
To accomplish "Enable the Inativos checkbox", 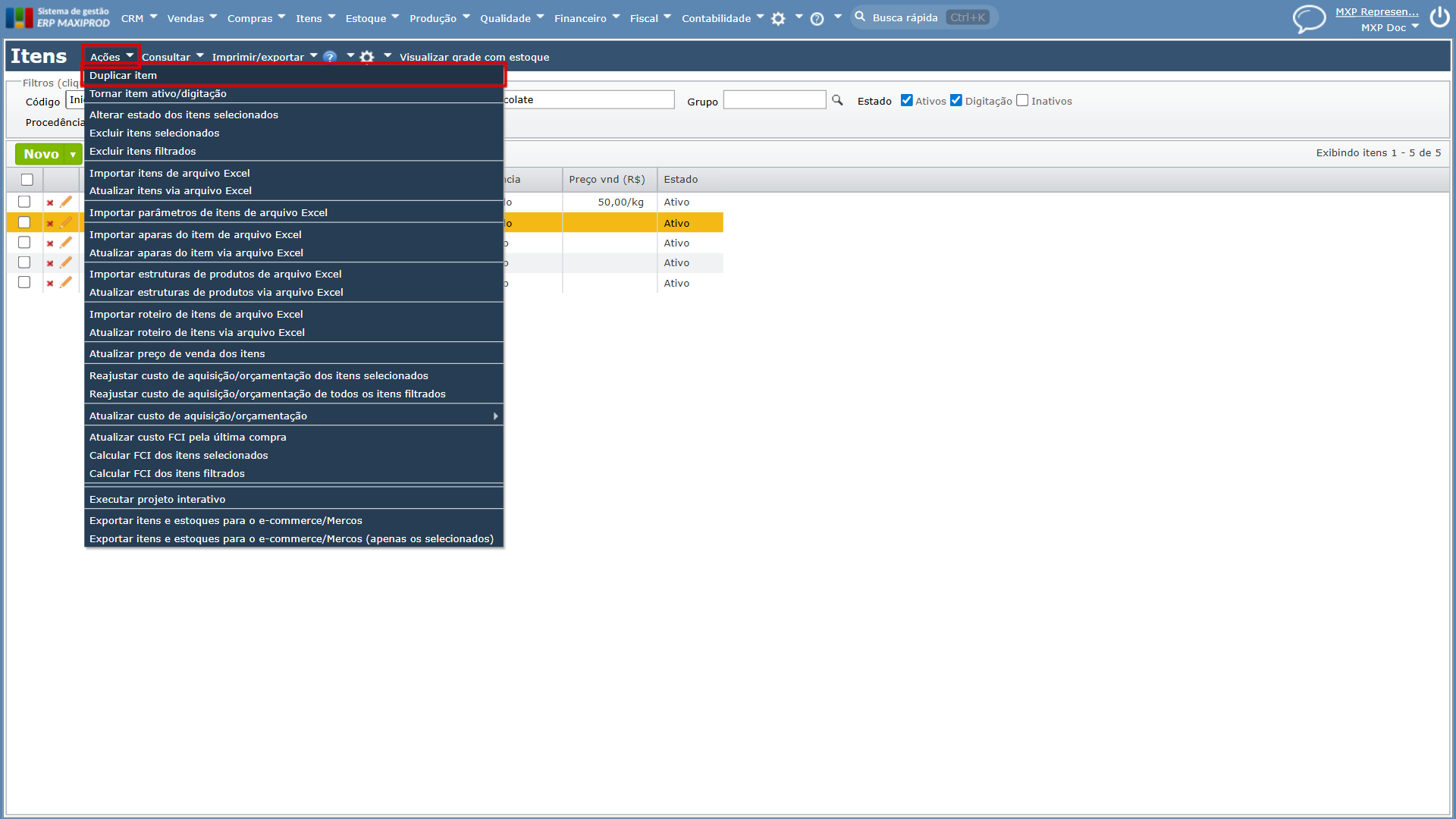I will coord(1022,100).
